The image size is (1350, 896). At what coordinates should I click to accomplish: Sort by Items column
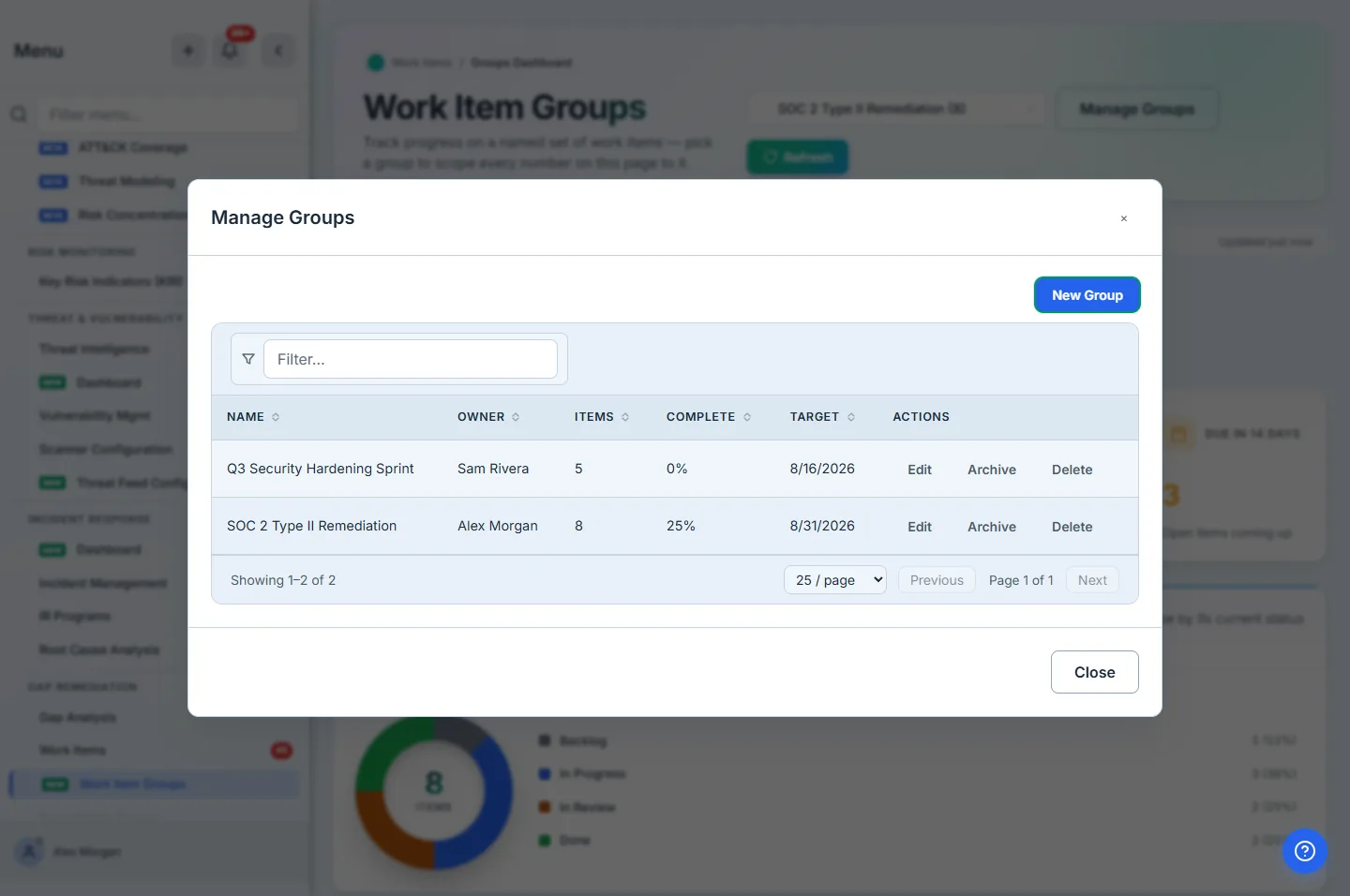coord(602,417)
